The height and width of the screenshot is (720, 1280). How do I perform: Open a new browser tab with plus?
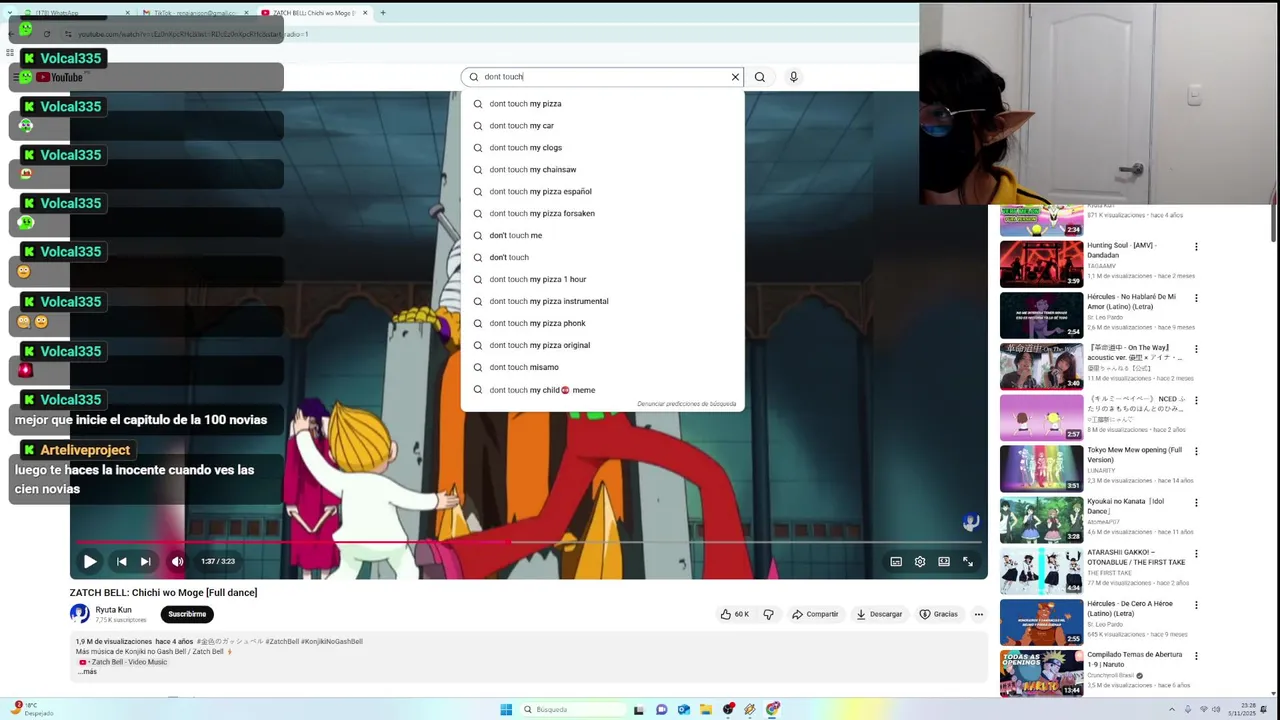click(x=383, y=13)
